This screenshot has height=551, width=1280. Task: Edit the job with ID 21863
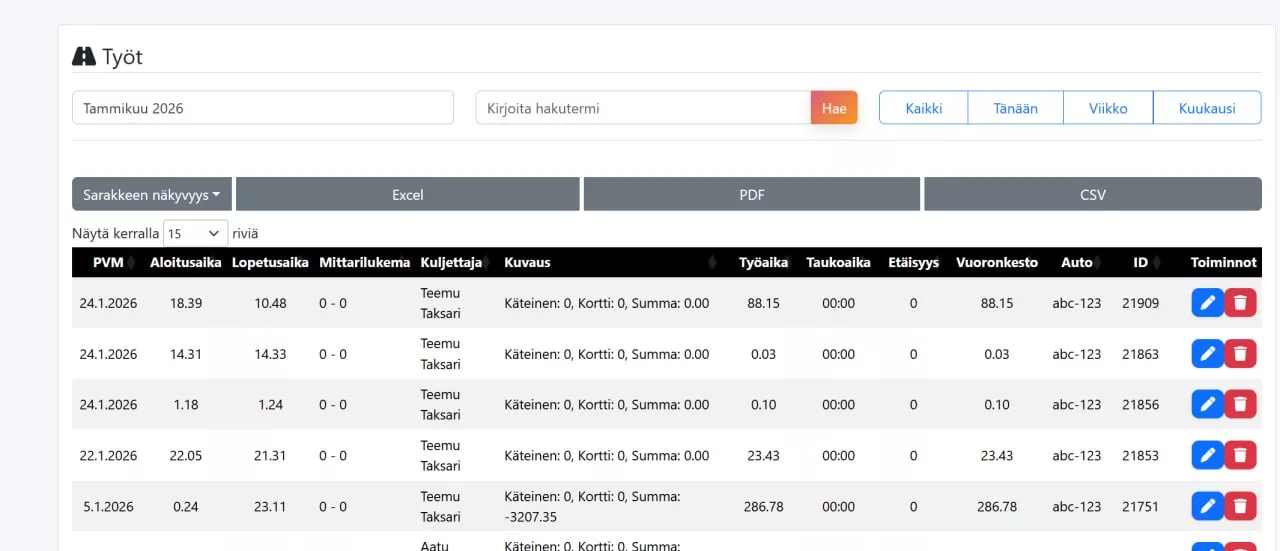tap(1207, 354)
